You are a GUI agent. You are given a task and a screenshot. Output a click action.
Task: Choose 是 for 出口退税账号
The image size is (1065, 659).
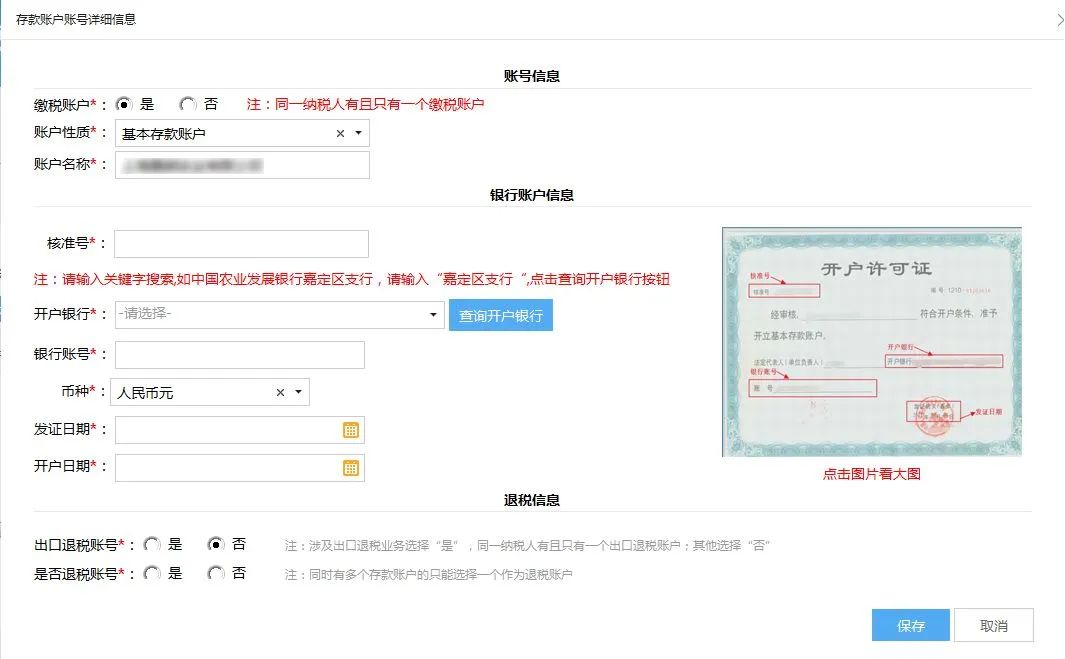coord(152,545)
